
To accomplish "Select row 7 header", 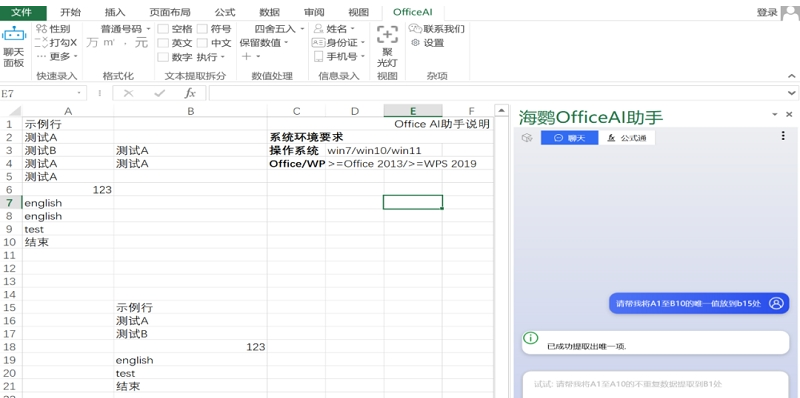I will [x=11, y=203].
